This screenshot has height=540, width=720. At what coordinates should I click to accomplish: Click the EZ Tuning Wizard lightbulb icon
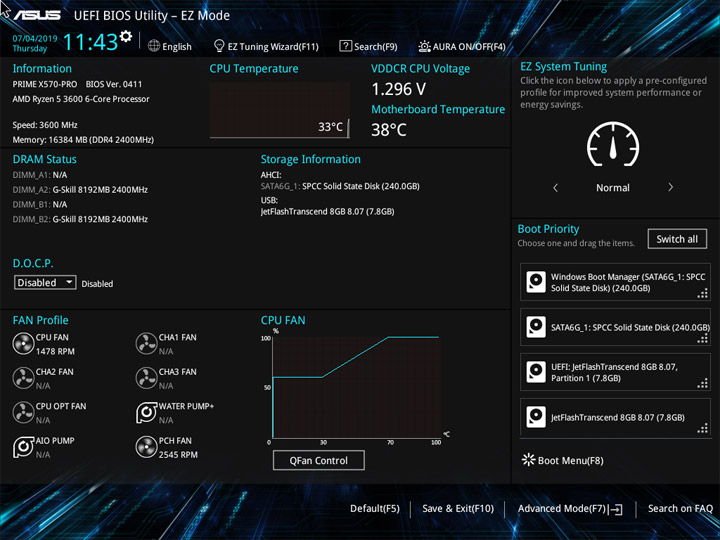pyautogui.click(x=219, y=46)
